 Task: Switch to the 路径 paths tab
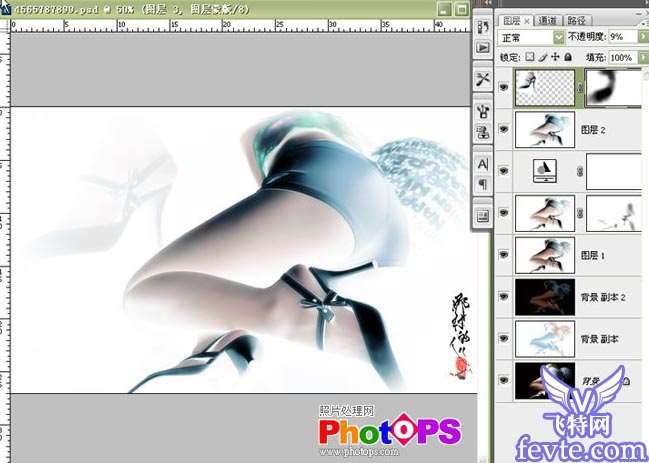[577, 20]
